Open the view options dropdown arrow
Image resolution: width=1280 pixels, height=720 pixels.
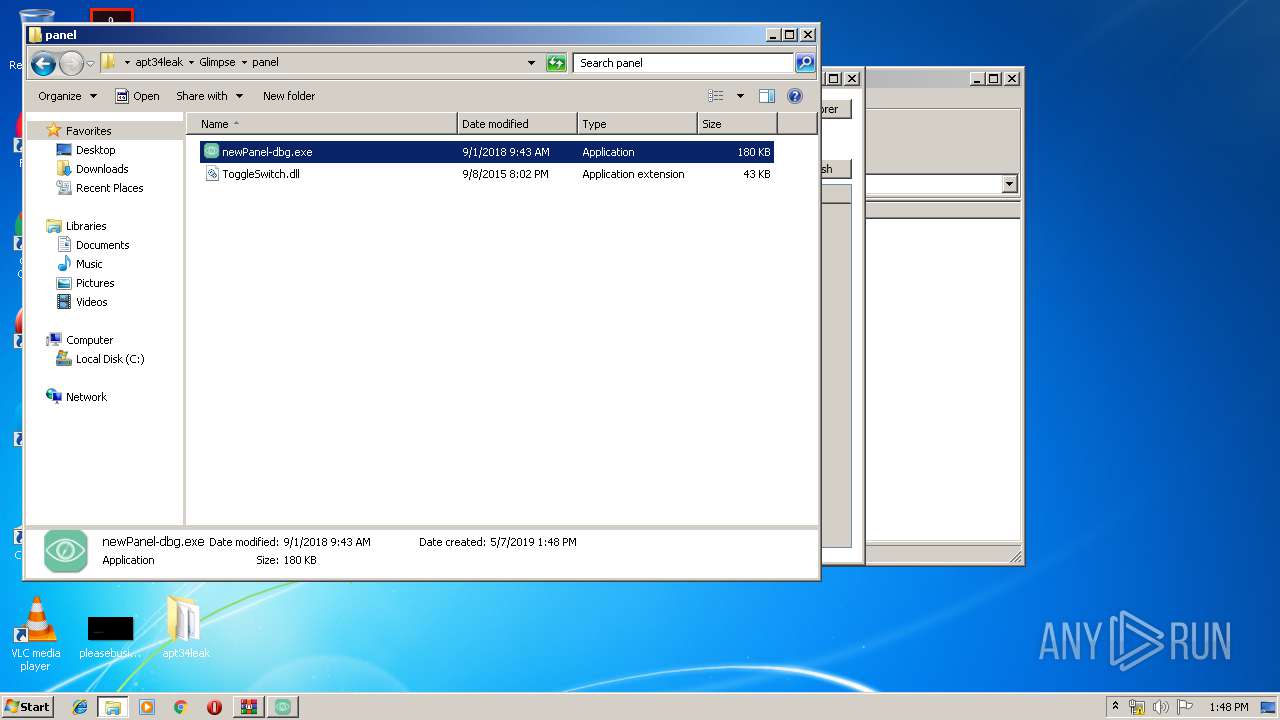pyautogui.click(x=740, y=96)
